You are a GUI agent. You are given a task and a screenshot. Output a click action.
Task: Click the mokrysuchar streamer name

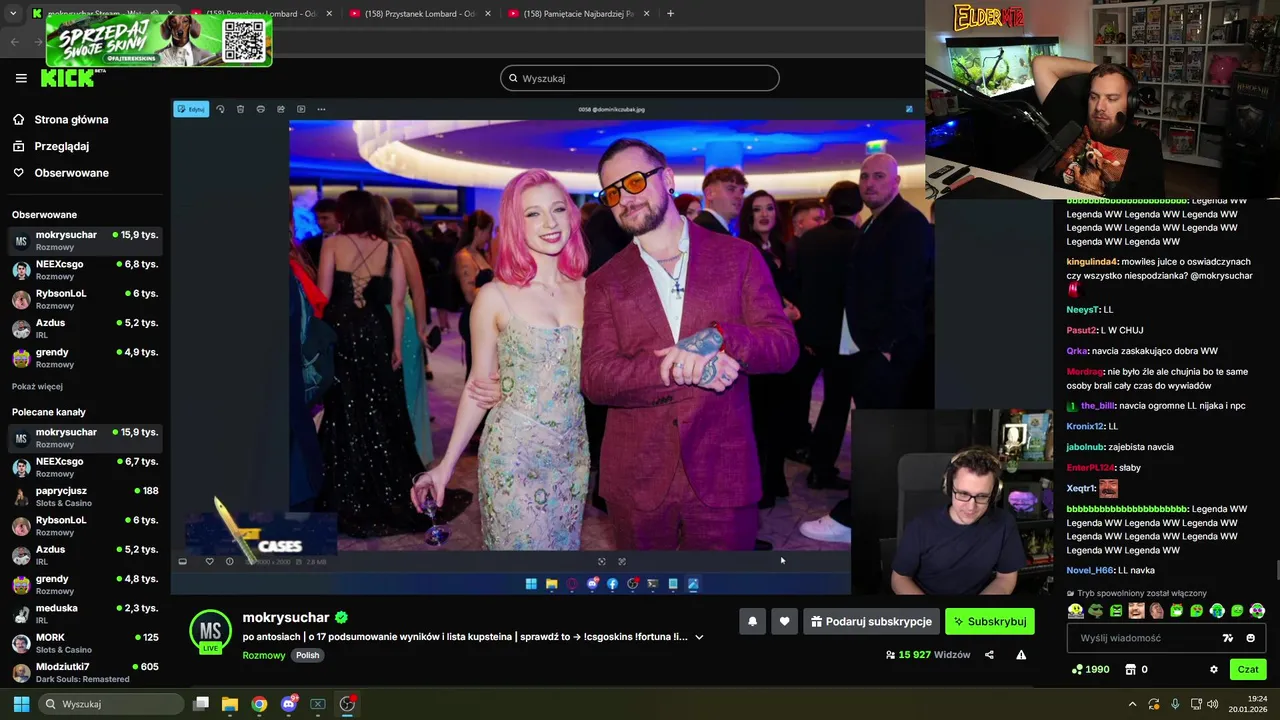(286, 617)
